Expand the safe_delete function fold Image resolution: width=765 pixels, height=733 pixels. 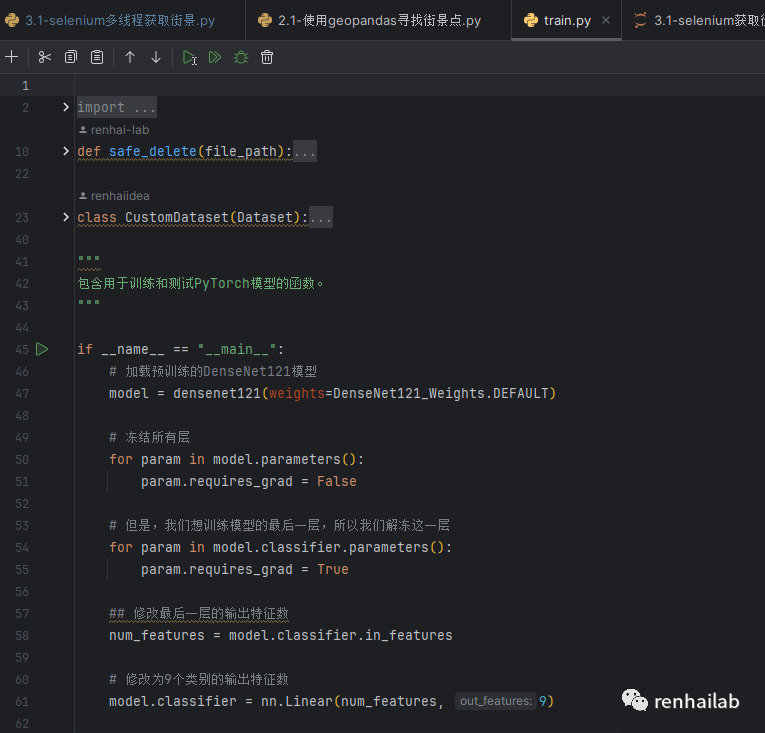pyautogui.click(x=66, y=151)
